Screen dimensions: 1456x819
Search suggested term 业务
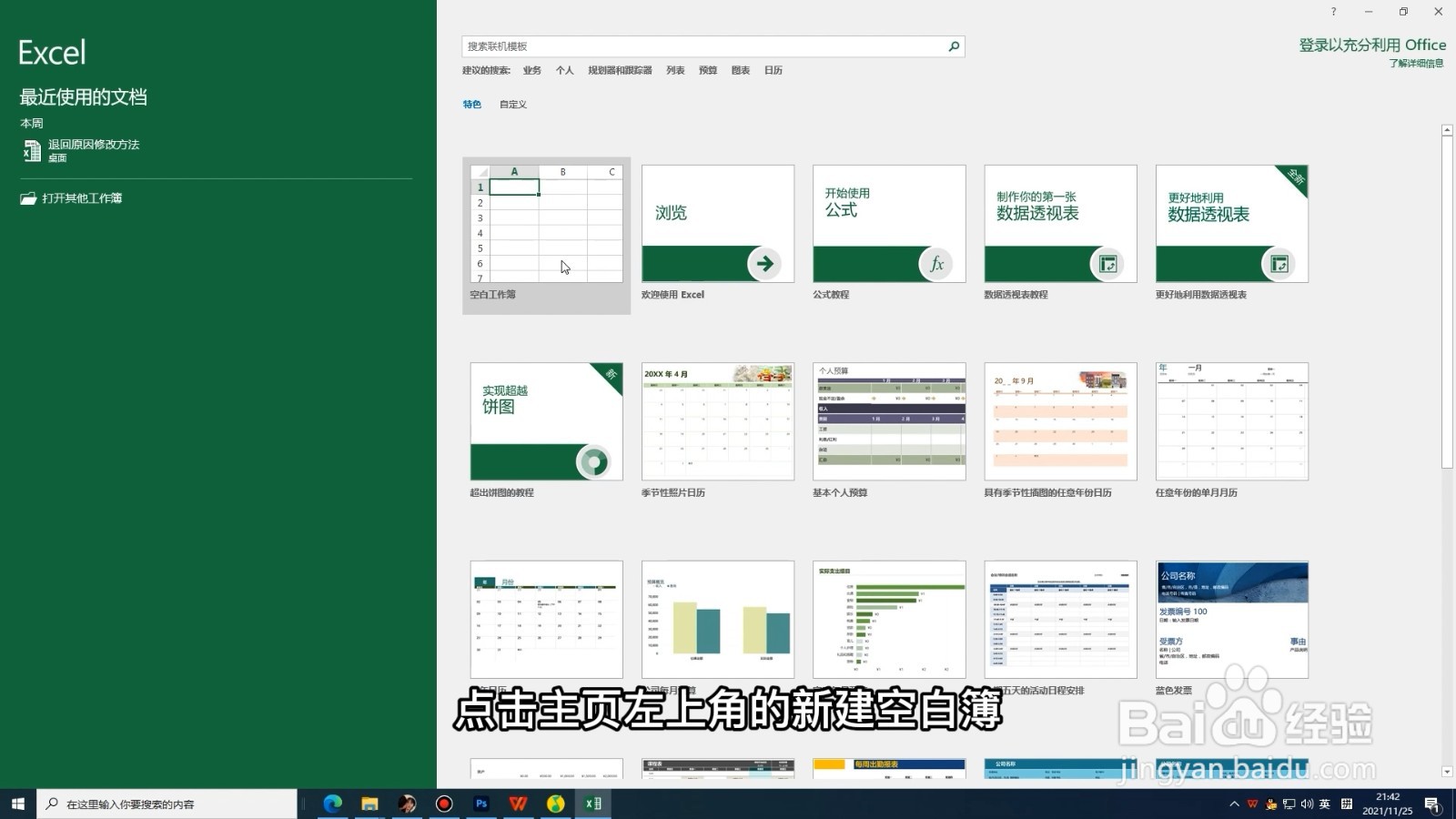(x=532, y=70)
